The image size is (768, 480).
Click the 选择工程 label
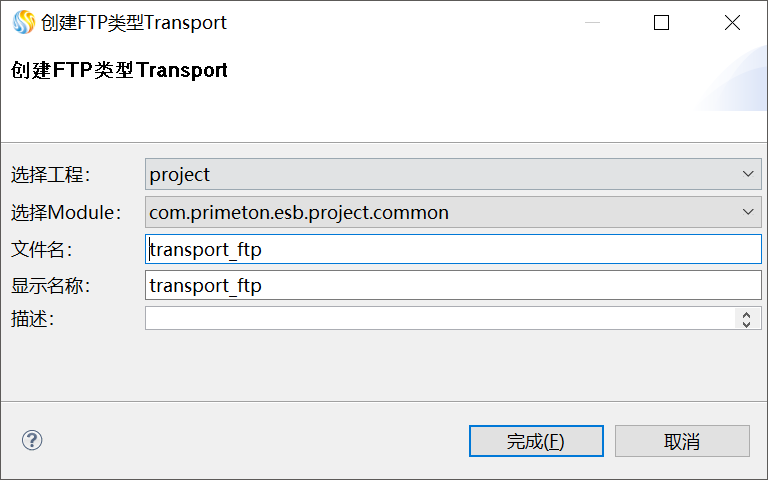coord(51,175)
